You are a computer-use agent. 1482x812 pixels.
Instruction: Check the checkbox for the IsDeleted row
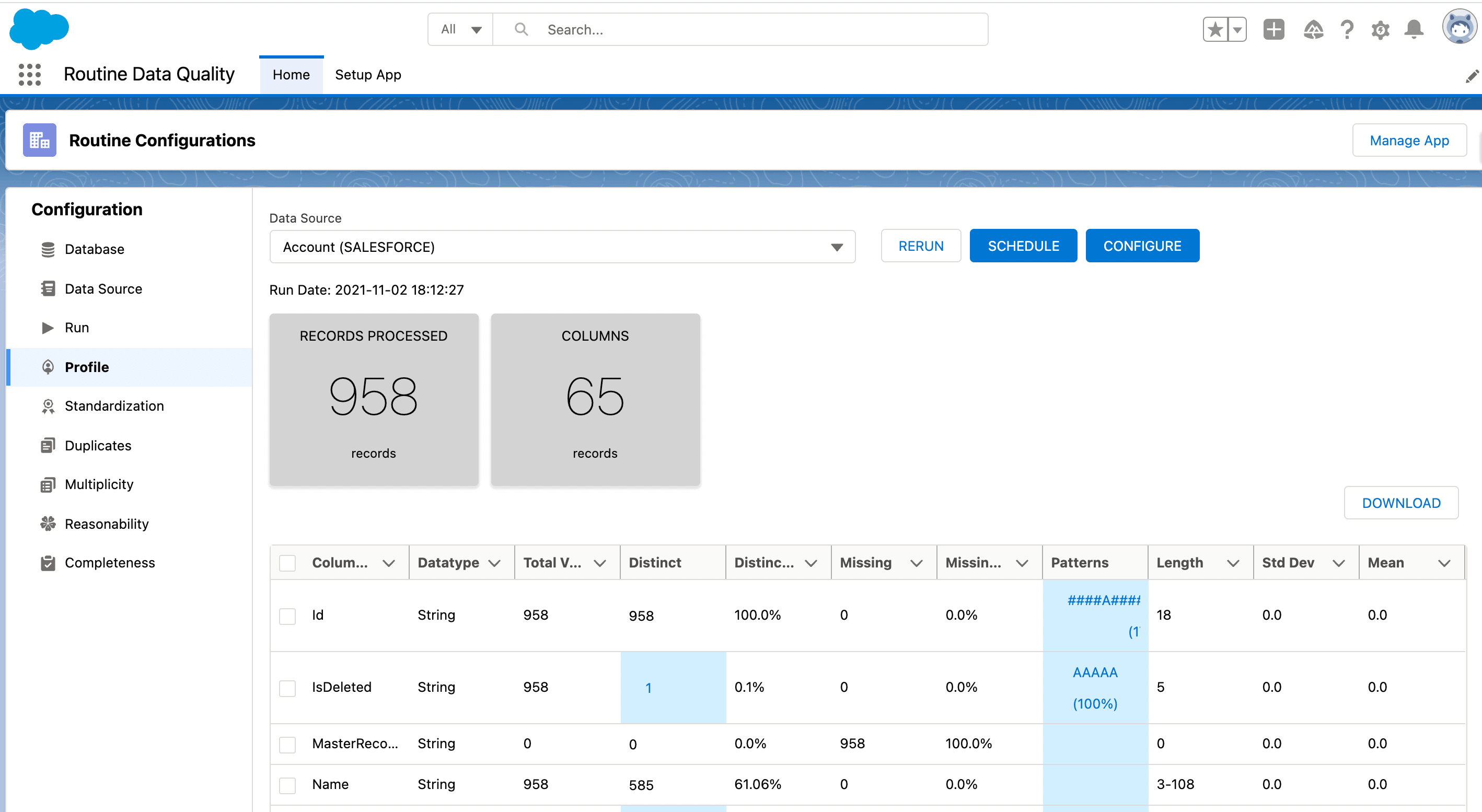287,687
